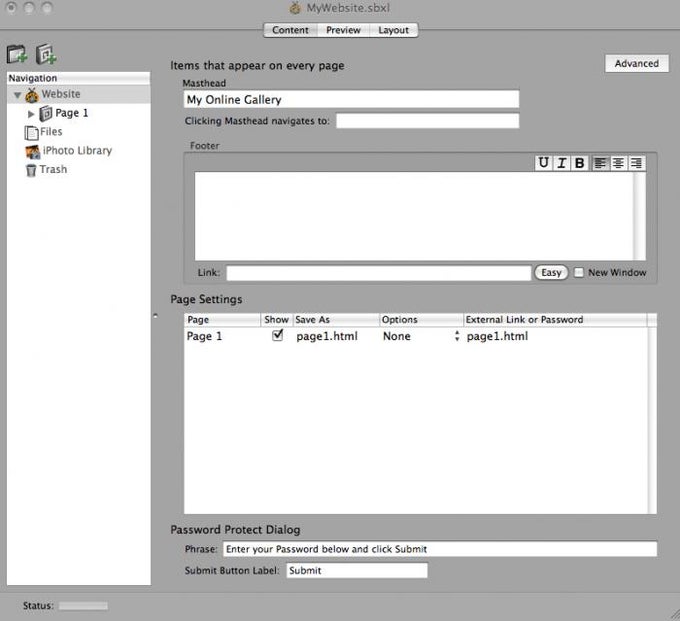
Task: Click the Phrase input field
Action: 440,549
